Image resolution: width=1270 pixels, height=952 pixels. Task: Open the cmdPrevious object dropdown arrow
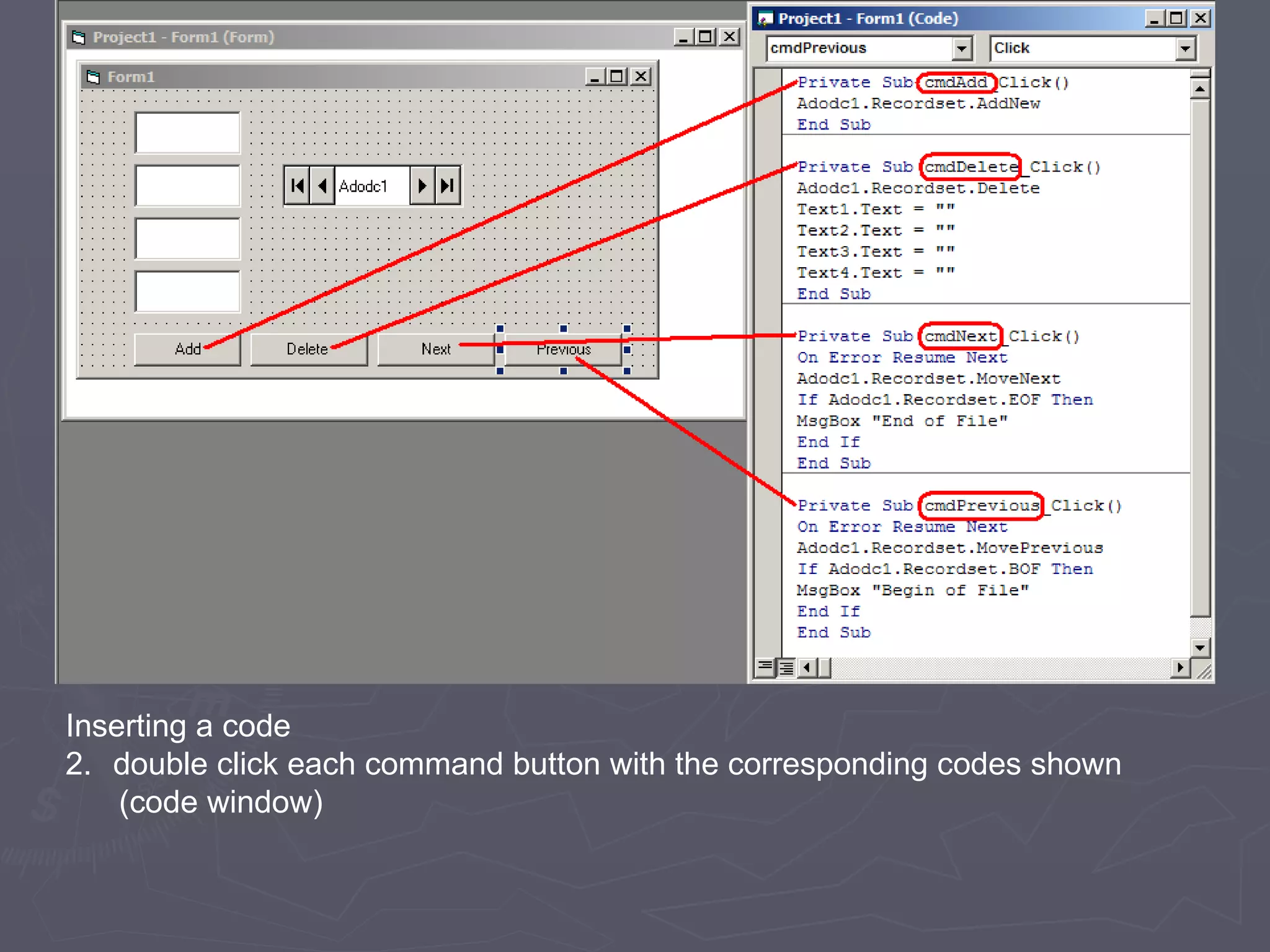(961, 48)
